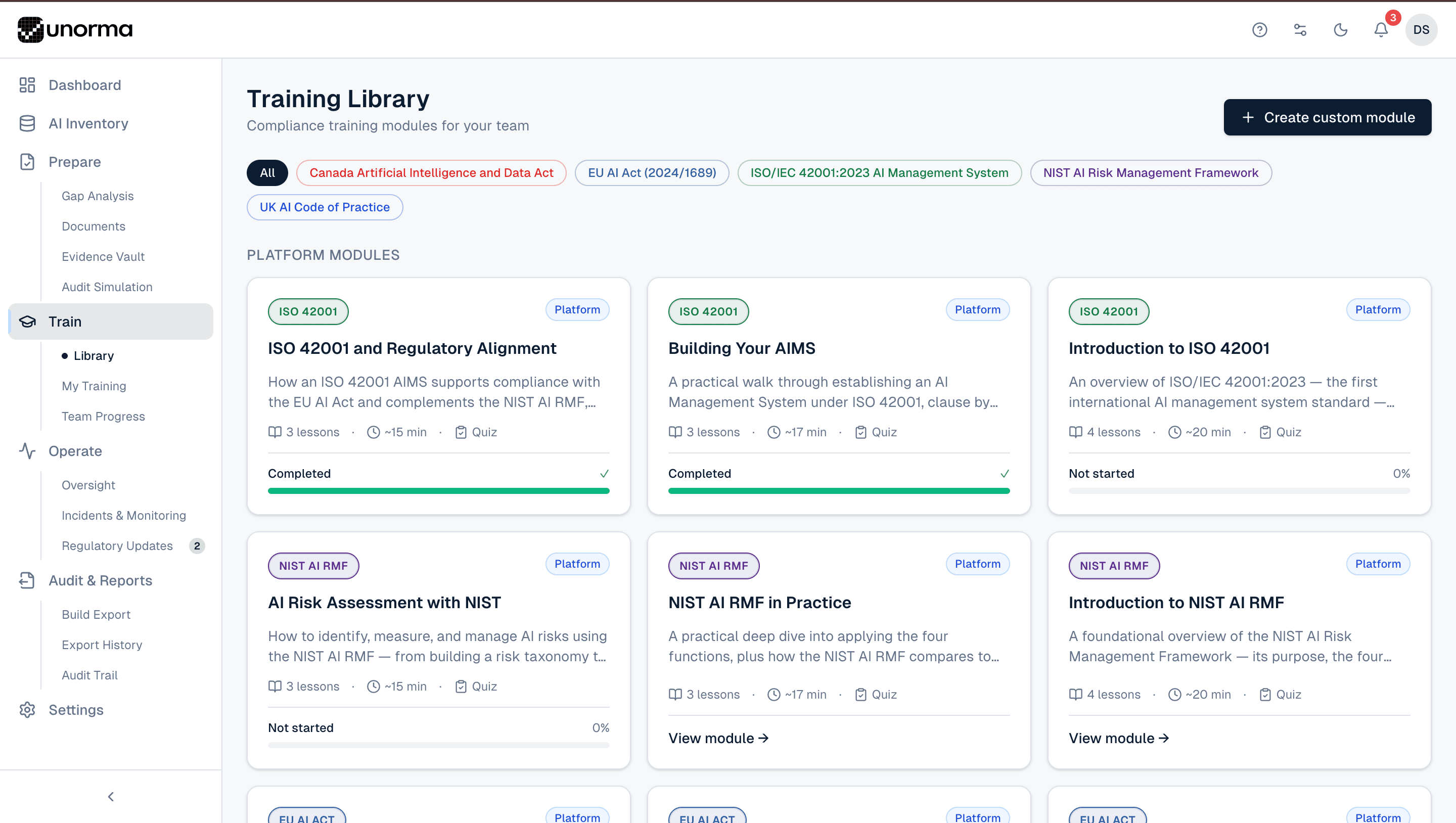The width and height of the screenshot is (1456, 823).
Task: Click Quiz icon on AI Risk Assessment with NIST
Action: pos(461,687)
